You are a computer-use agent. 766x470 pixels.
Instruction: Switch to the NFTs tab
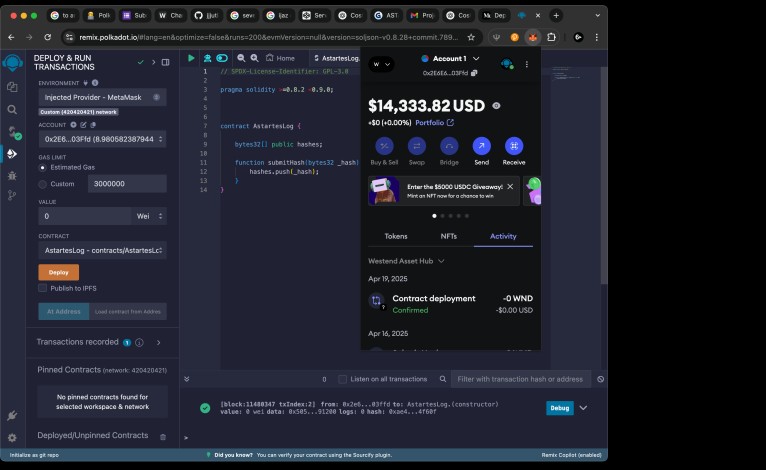[449, 236]
